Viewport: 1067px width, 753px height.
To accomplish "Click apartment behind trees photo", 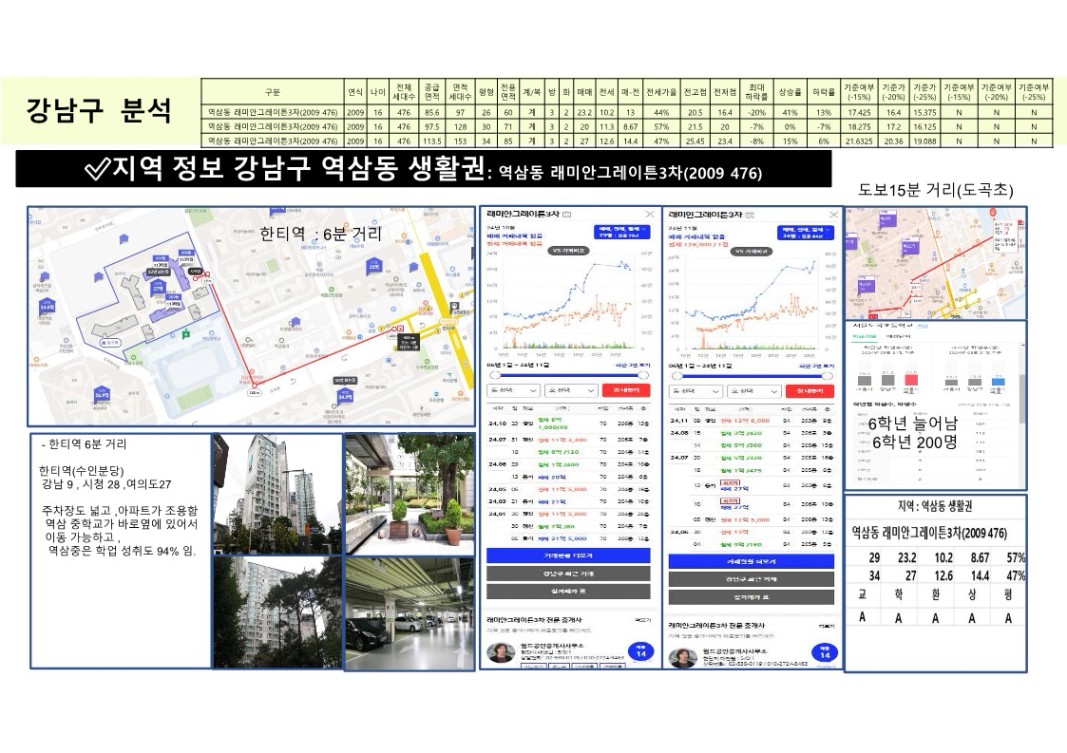I will tap(277, 612).
